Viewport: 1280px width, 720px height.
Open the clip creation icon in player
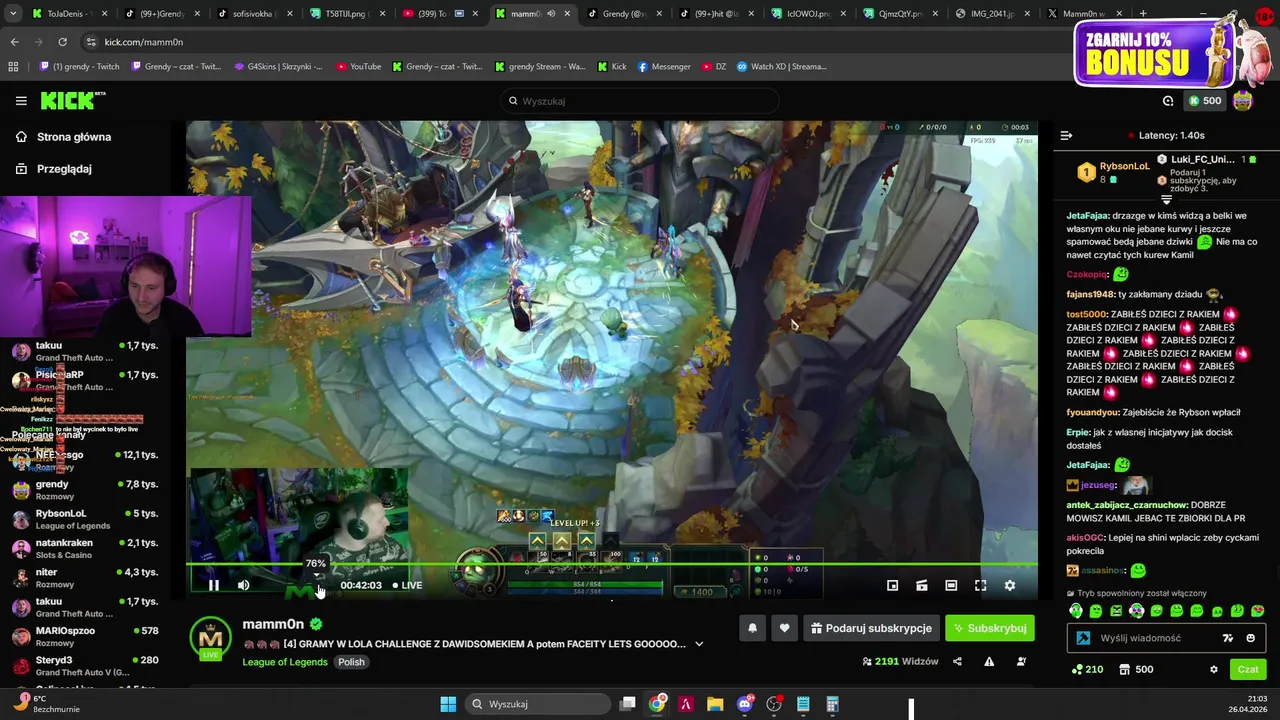922,585
